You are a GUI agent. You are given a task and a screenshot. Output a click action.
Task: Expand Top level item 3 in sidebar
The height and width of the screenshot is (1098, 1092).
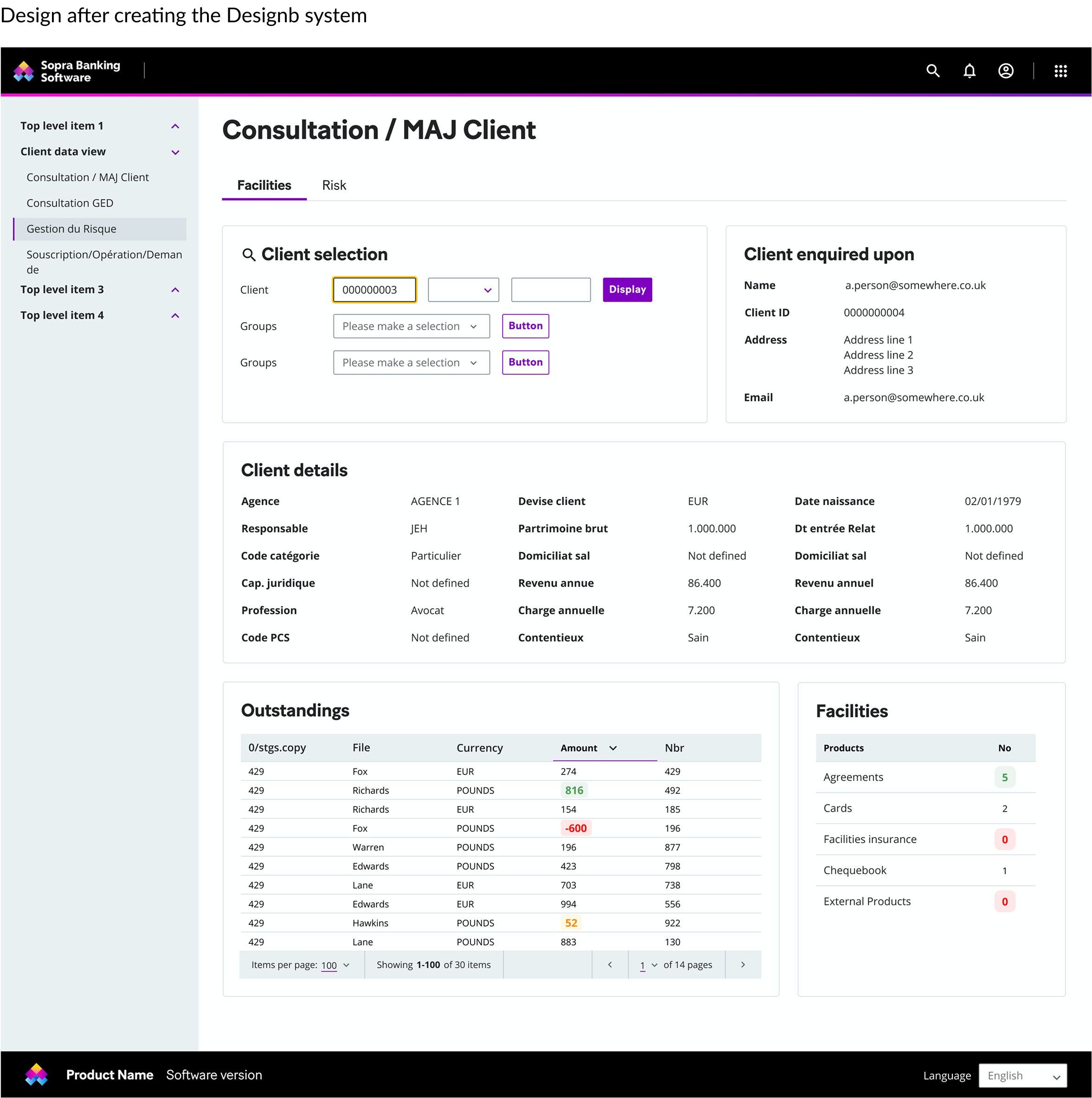coord(175,290)
